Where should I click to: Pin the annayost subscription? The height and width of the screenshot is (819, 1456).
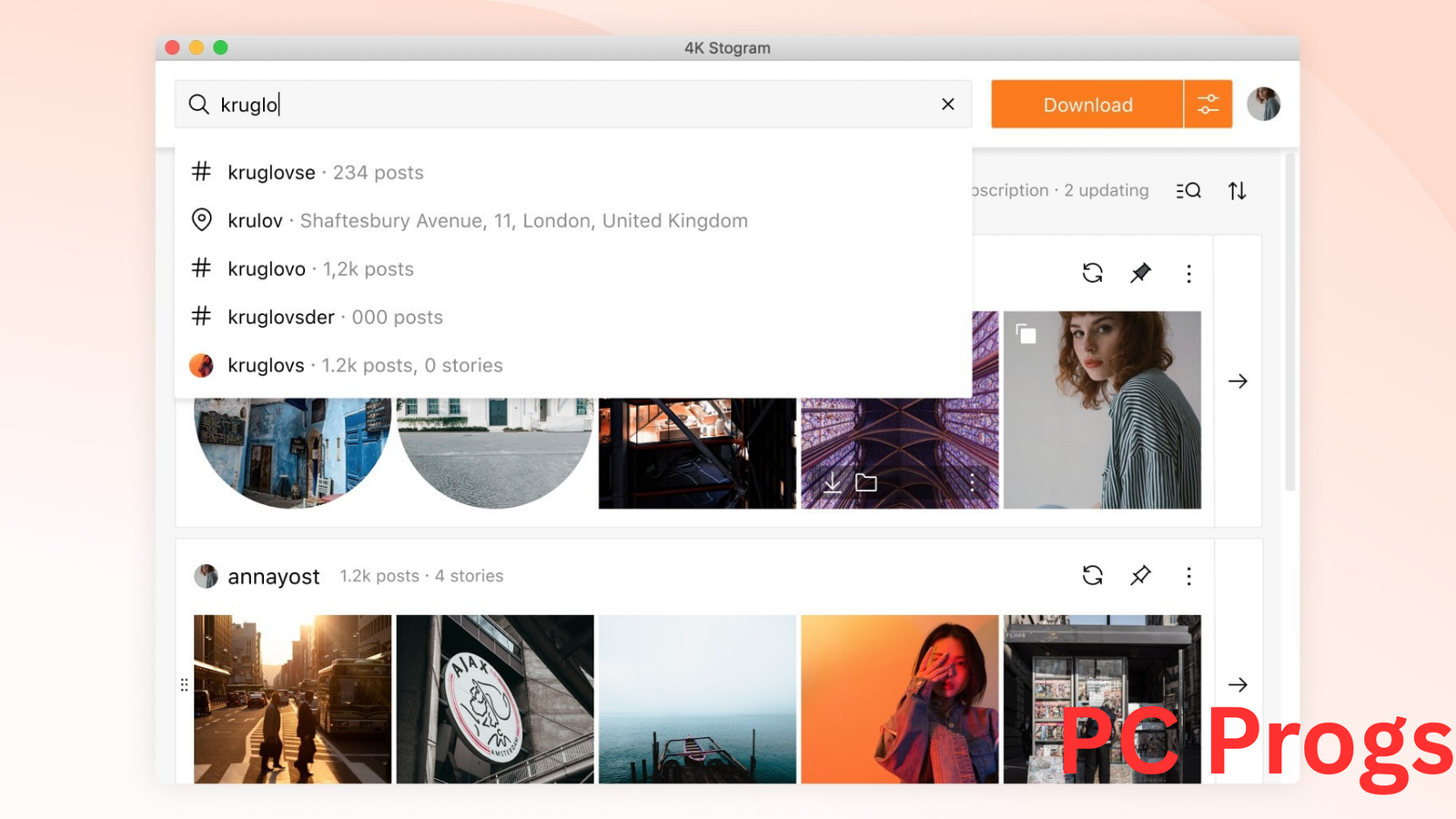1140,575
